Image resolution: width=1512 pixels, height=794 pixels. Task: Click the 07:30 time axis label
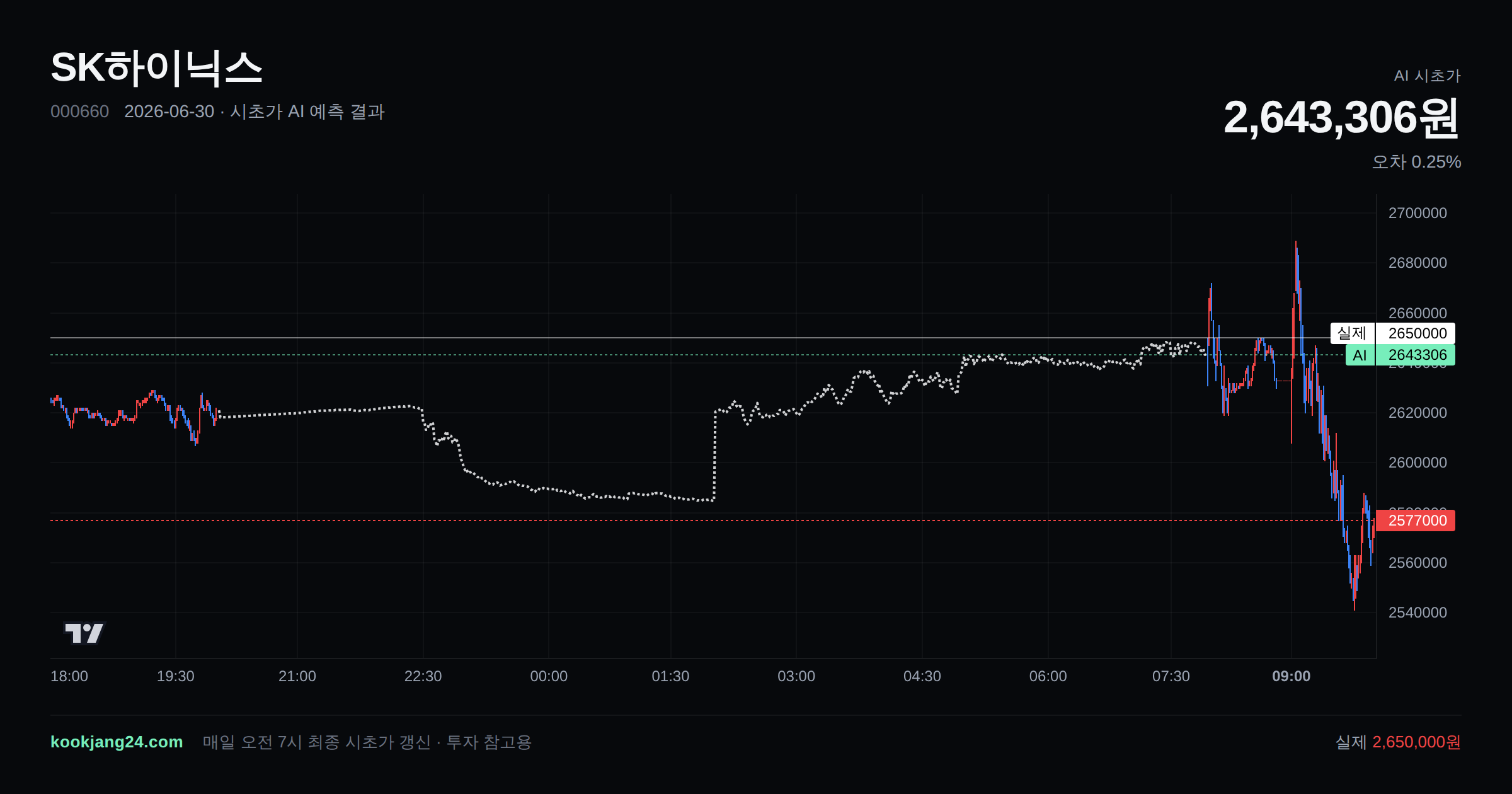click(x=1171, y=676)
